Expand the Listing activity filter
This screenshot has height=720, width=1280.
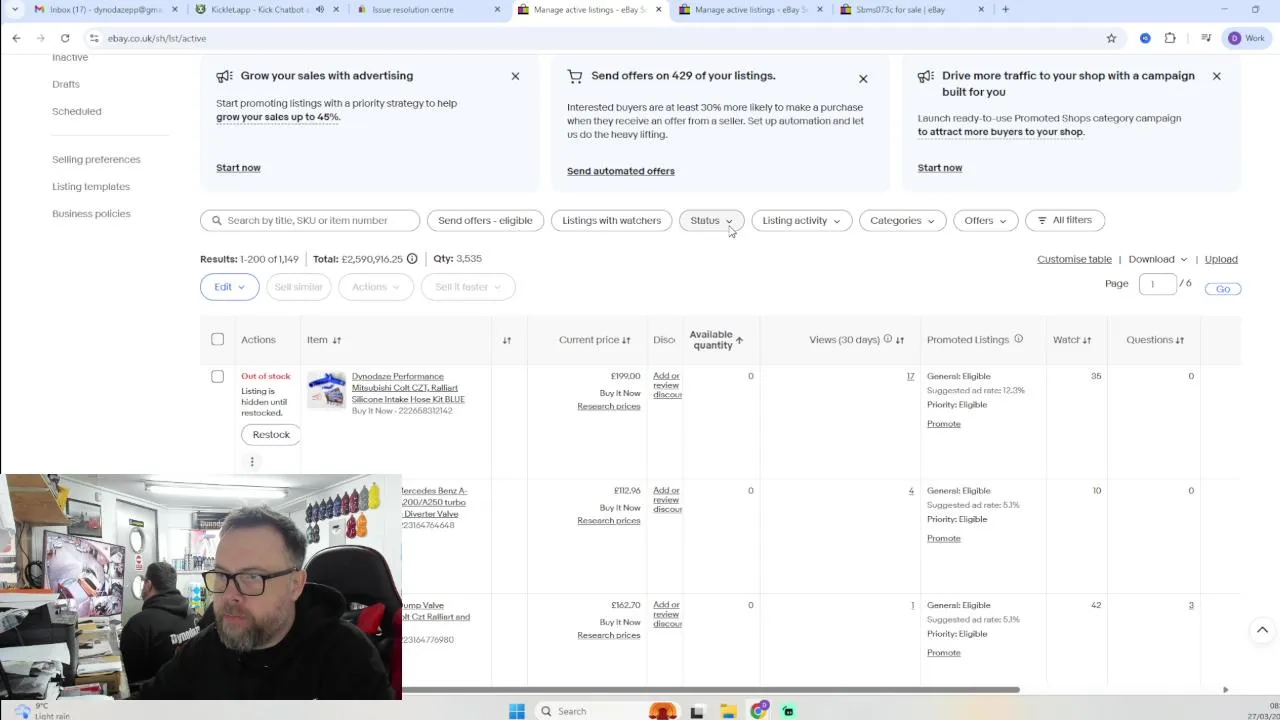[x=801, y=220]
